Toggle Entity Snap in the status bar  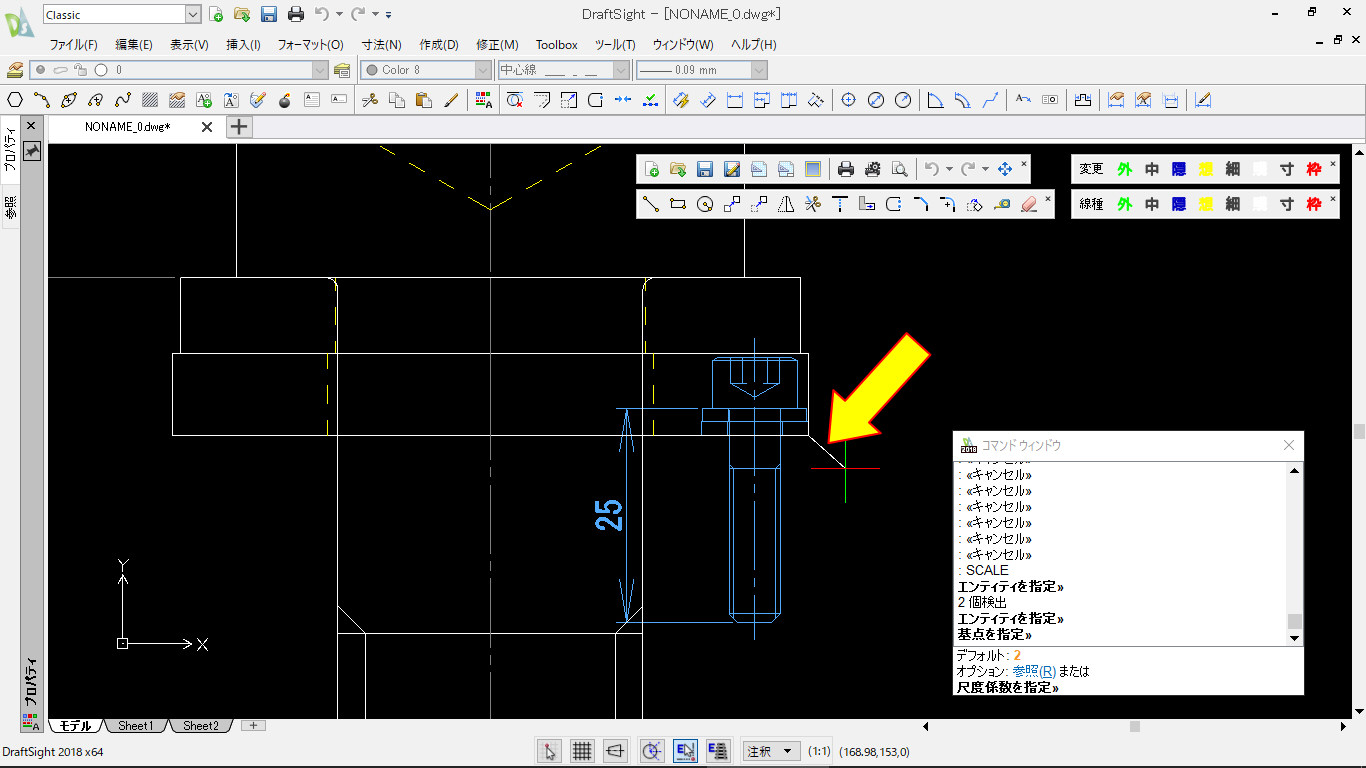pos(685,751)
